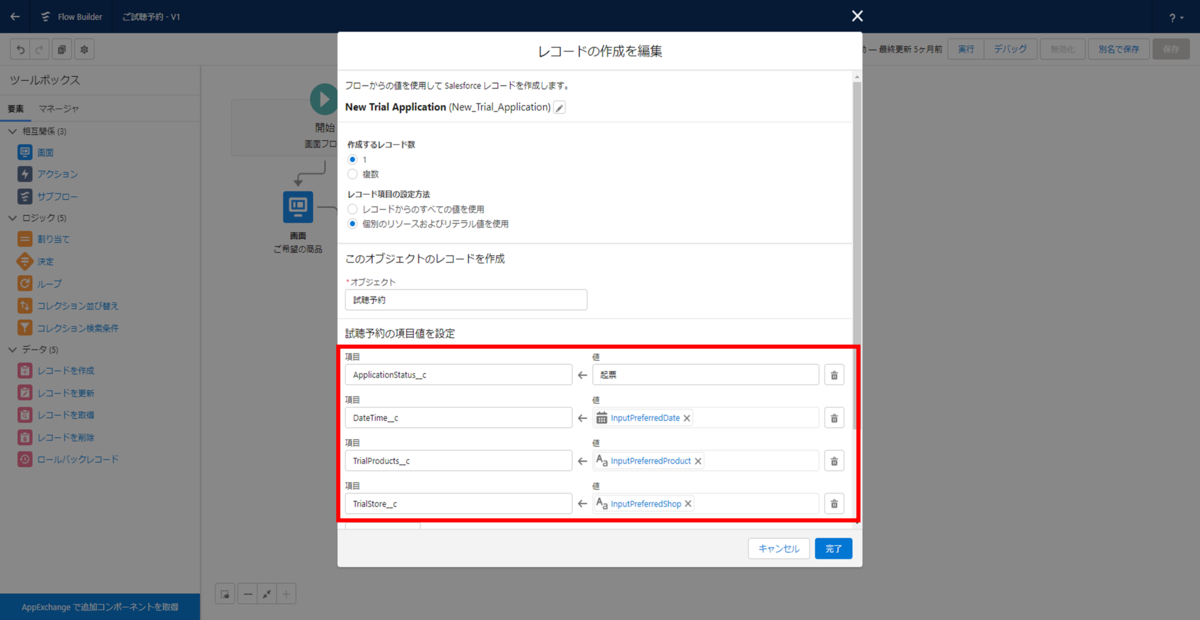Remove the InputPreferredProduct value pill
This screenshot has width=1200, height=620.
[698, 461]
